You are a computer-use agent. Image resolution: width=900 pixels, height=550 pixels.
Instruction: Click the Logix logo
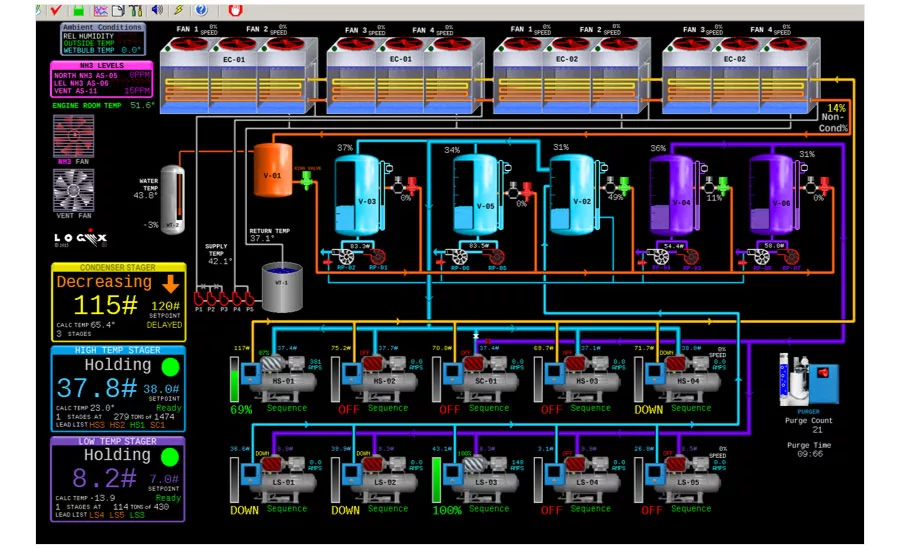(x=80, y=237)
